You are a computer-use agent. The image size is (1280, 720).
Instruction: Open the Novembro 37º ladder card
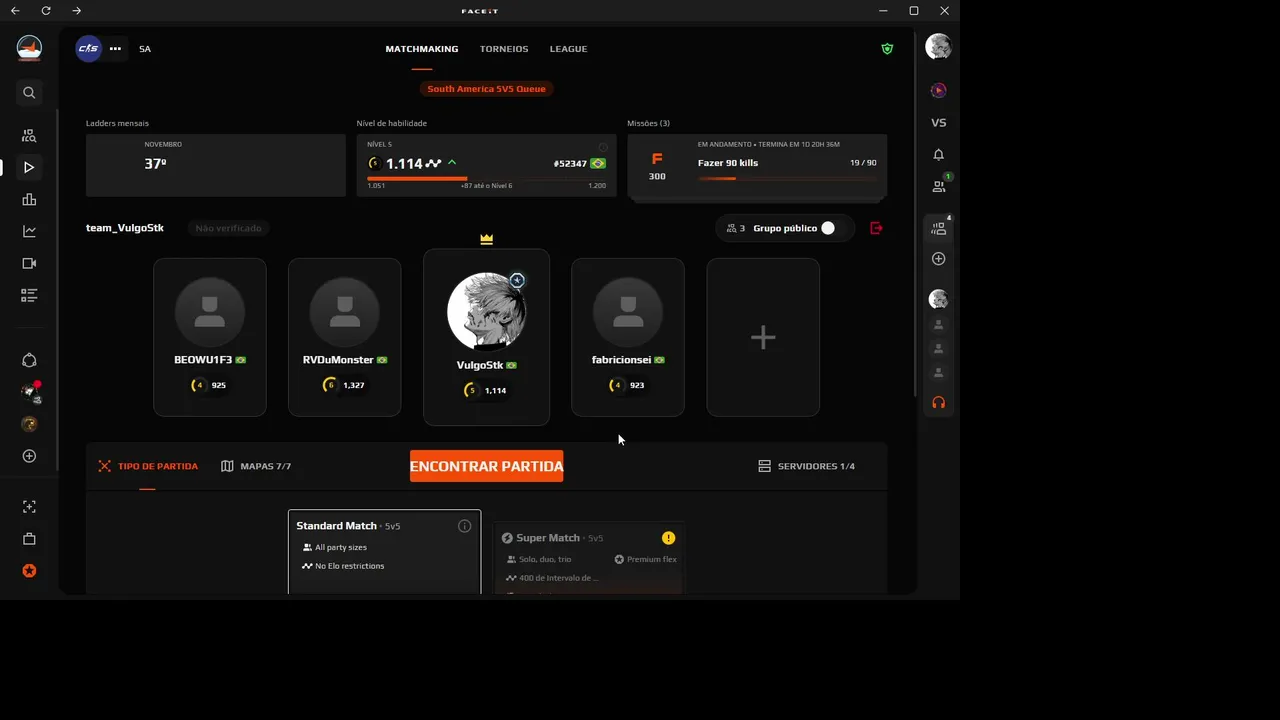216,165
